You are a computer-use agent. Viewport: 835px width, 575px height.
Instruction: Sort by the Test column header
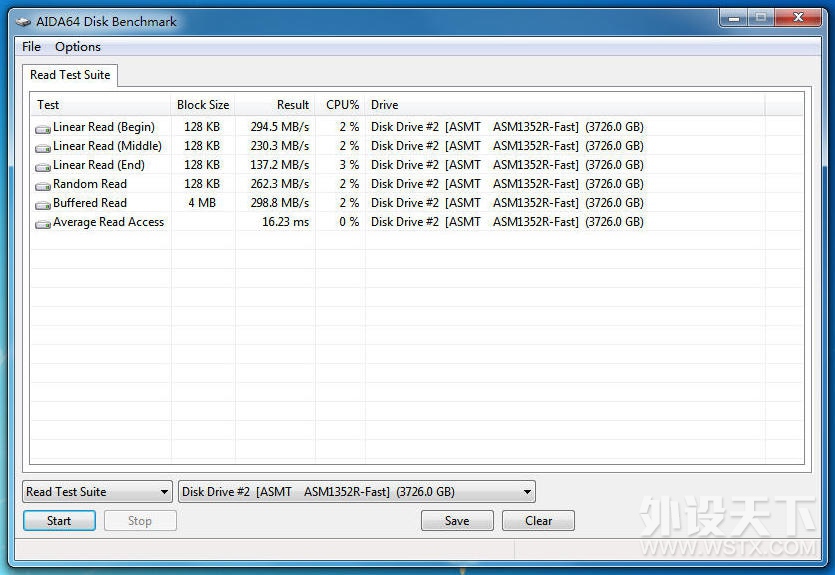(x=101, y=105)
